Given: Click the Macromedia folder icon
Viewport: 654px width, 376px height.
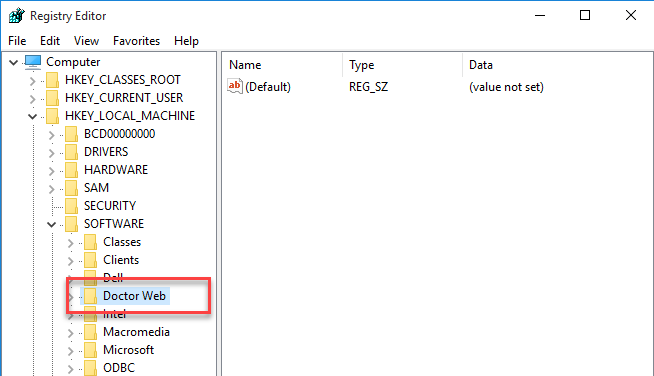Looking at the screenshot, I should [x=91, y=332].
